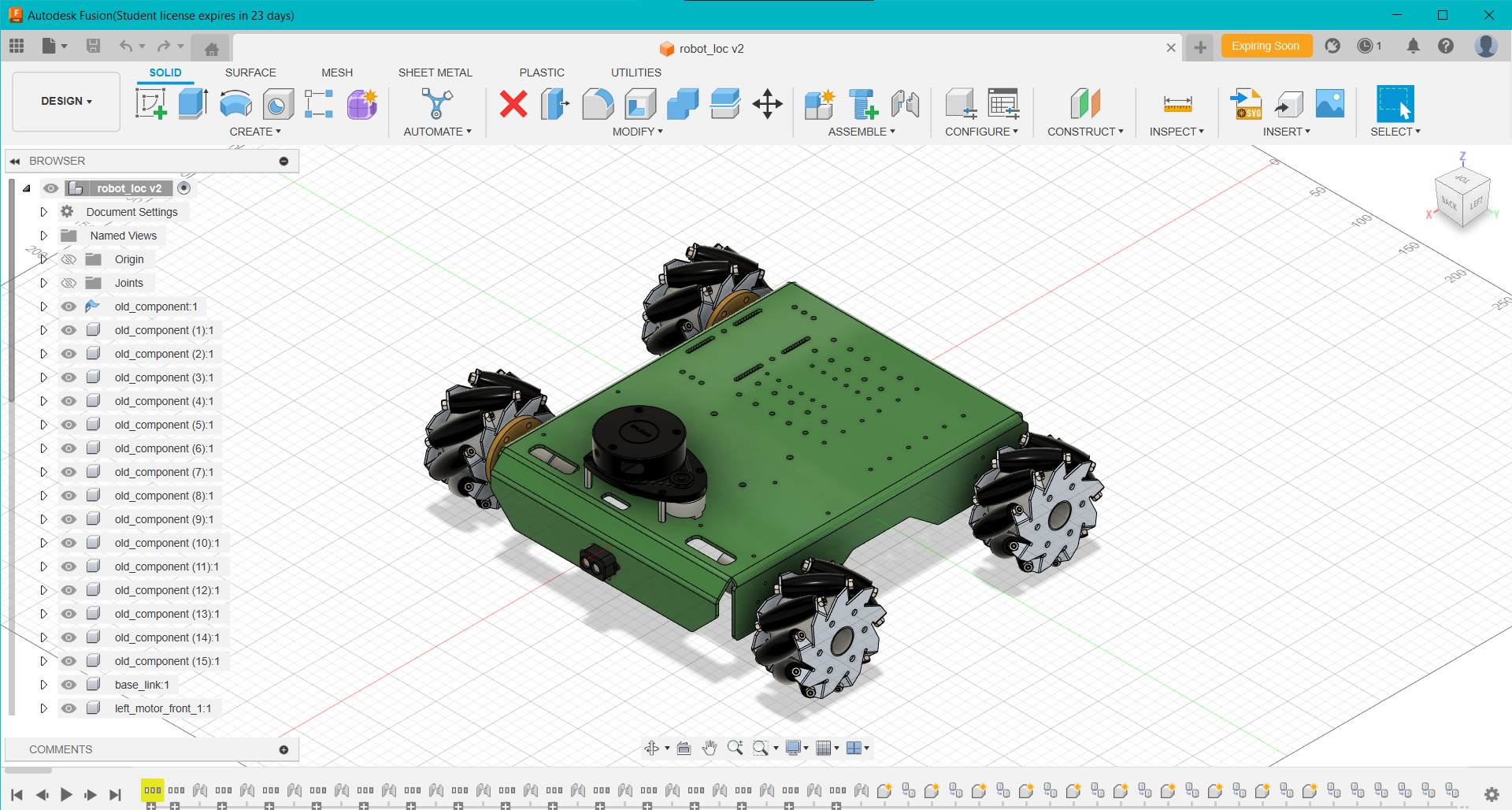Show the Origin folder via its eye icon
1512x810 pixels.
[69, 259]
